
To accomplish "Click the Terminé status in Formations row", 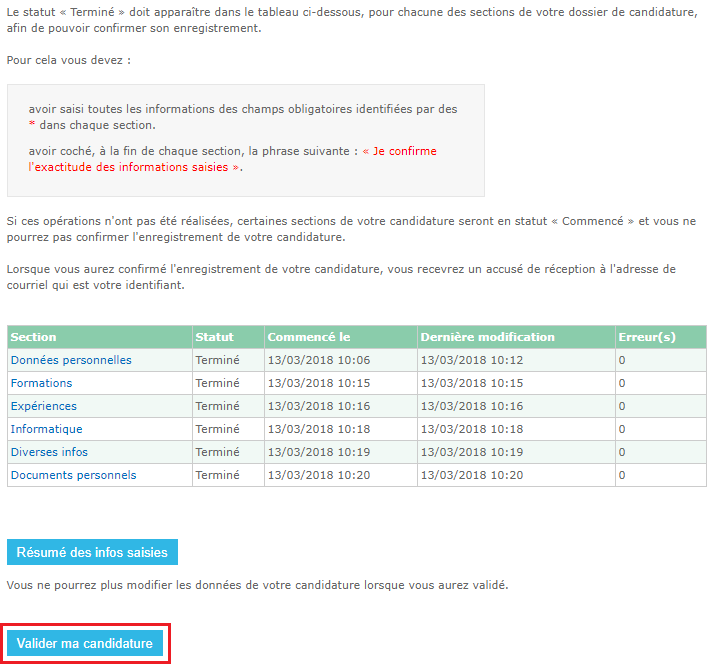I will 217,383.
